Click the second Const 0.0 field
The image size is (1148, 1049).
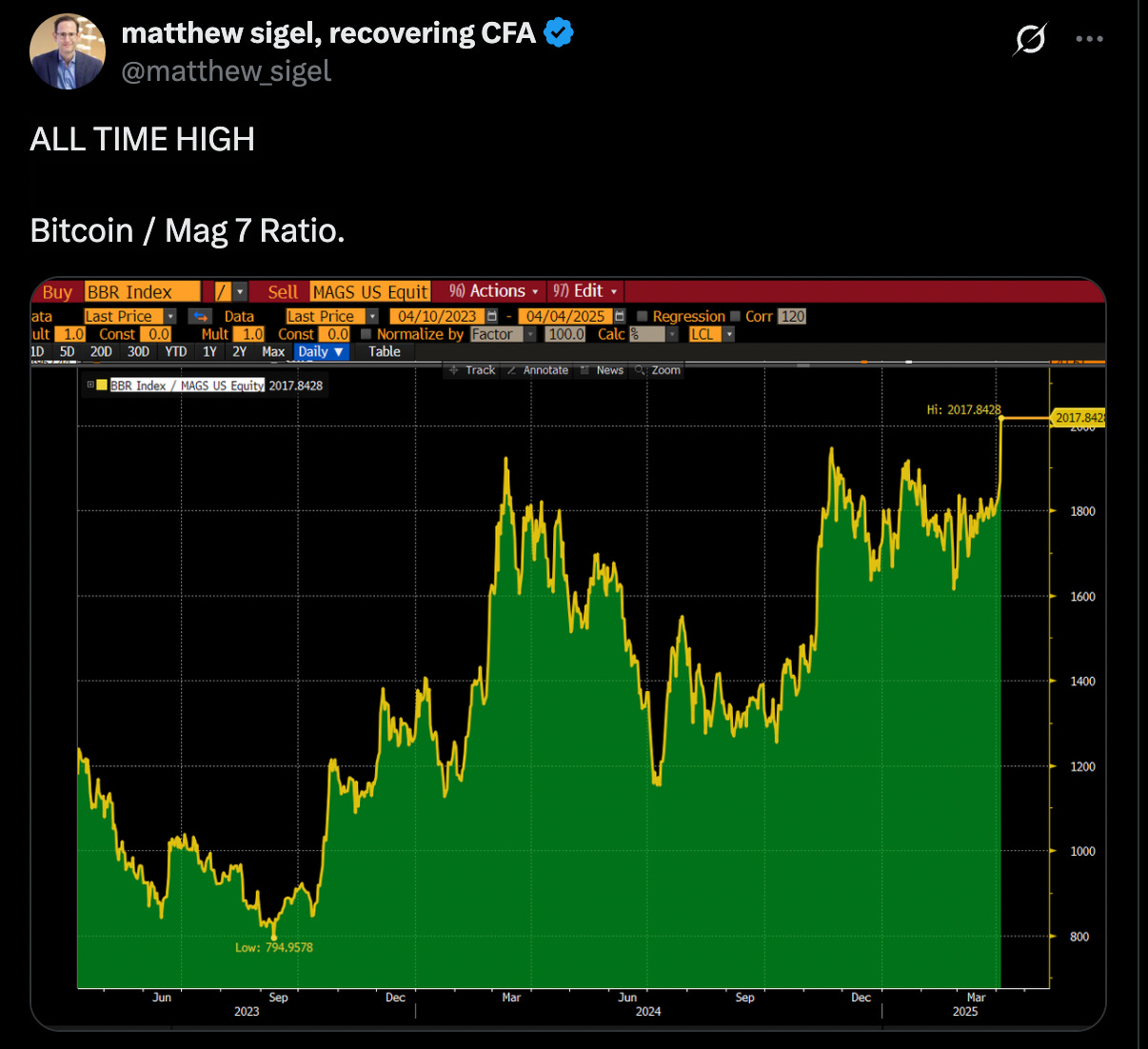[x=335, y=334]
